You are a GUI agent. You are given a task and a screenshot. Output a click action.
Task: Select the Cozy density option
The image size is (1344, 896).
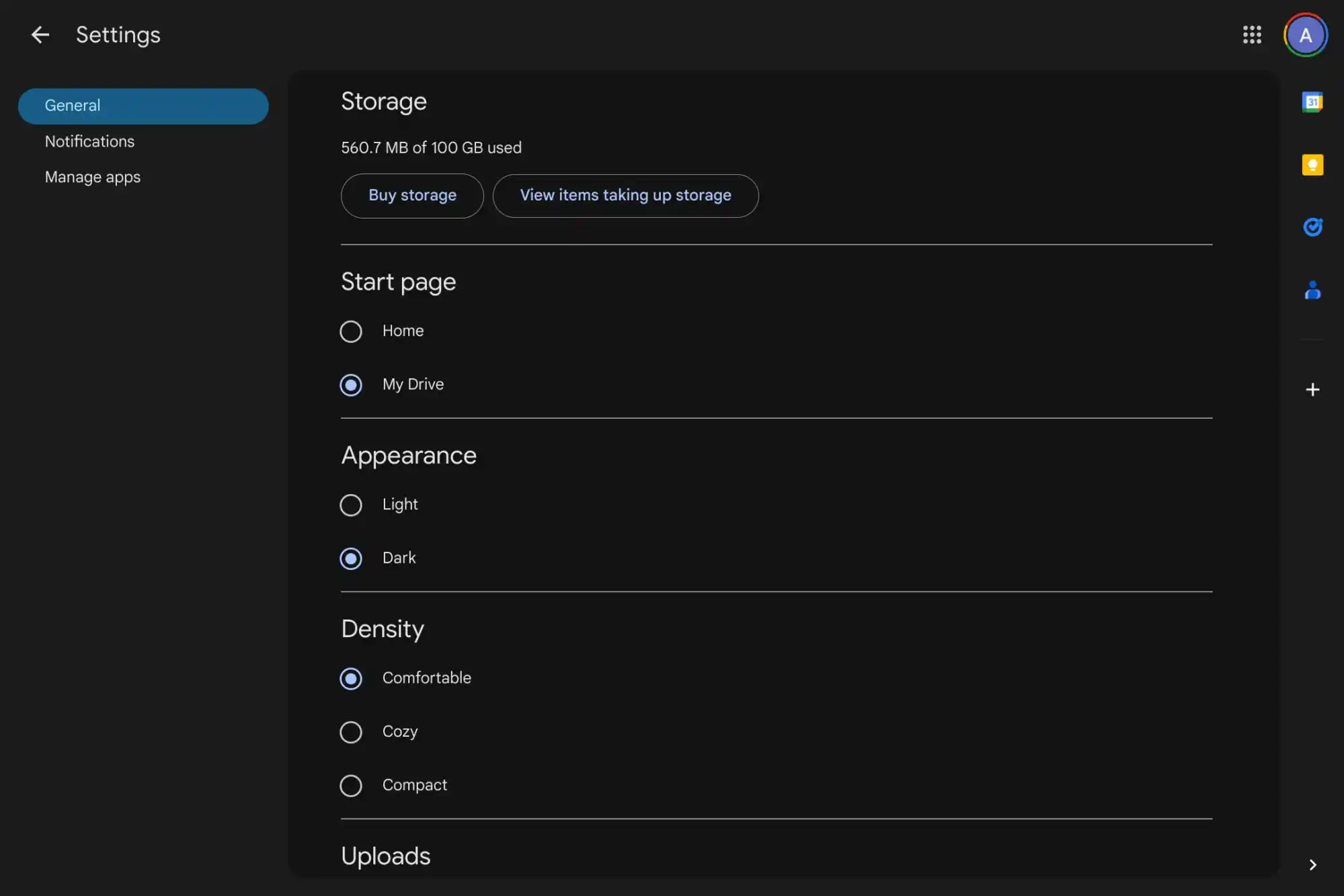click(350, 732)
